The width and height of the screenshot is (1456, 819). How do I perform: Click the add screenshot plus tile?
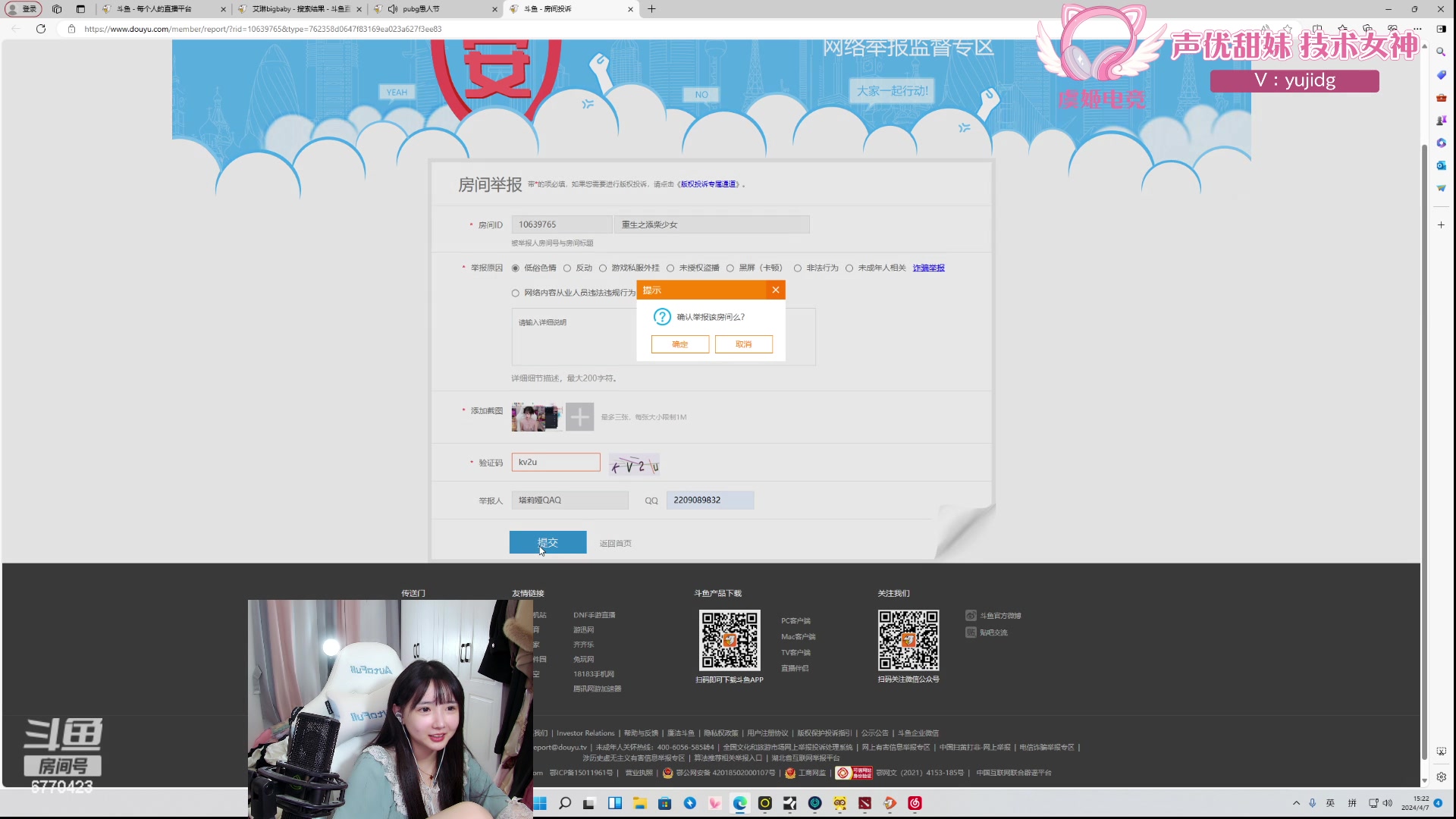click(579, 417)
